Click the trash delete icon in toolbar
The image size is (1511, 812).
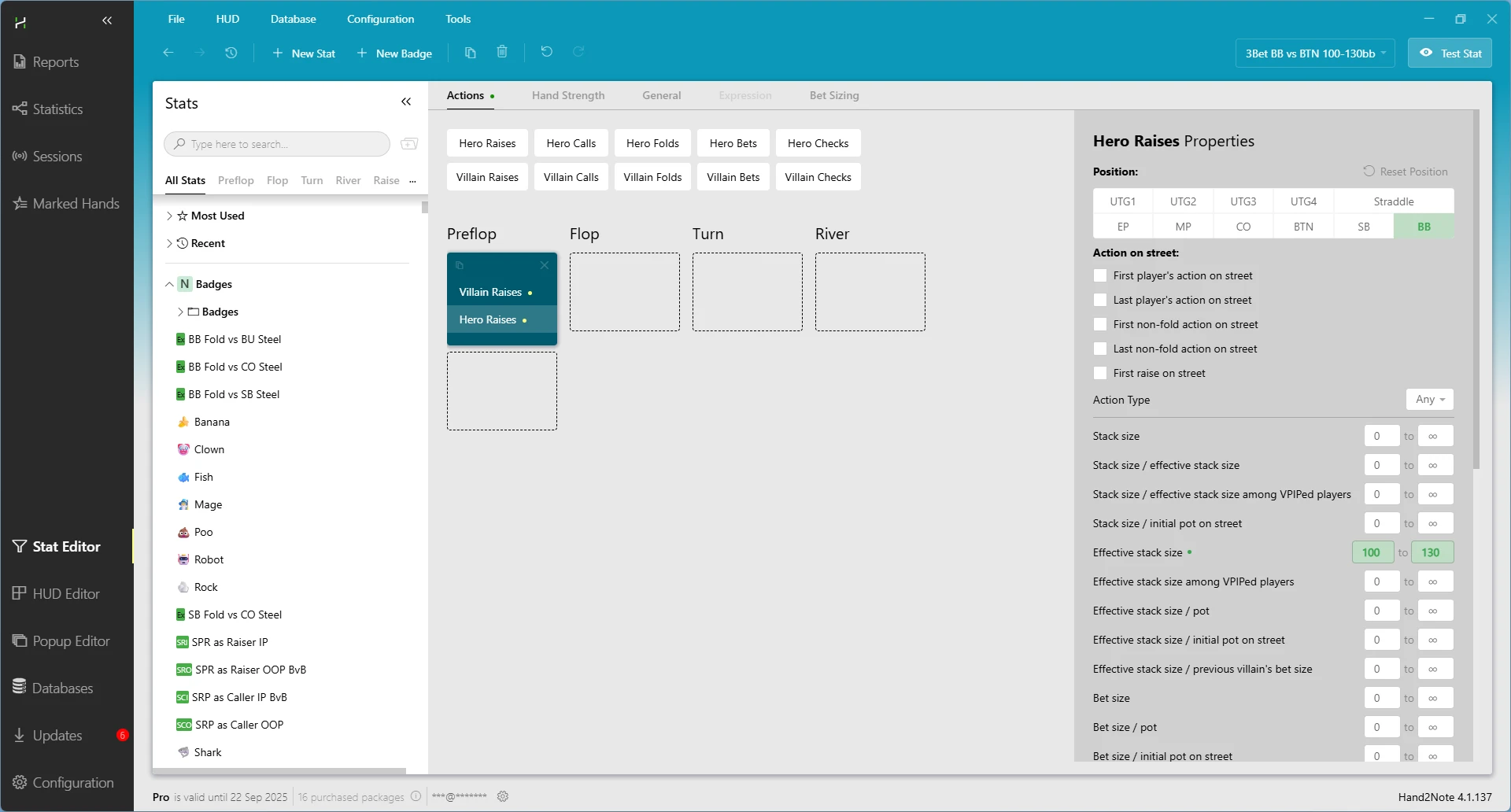click(x=502, y=52)
